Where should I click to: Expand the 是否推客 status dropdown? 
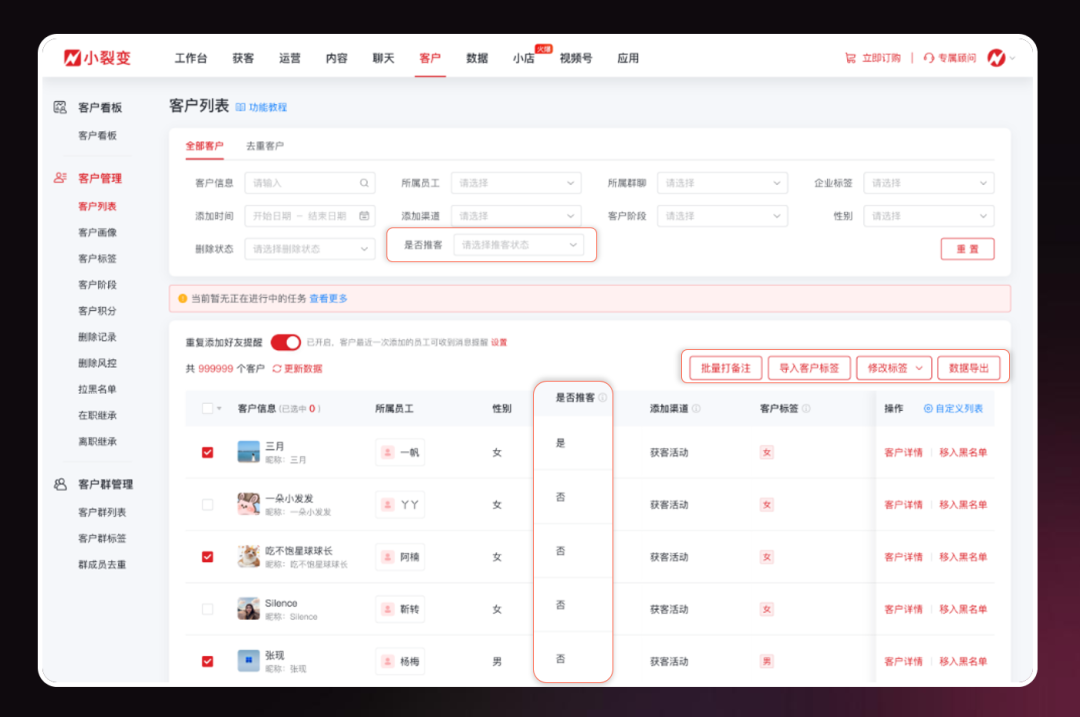tap(518, 245)
